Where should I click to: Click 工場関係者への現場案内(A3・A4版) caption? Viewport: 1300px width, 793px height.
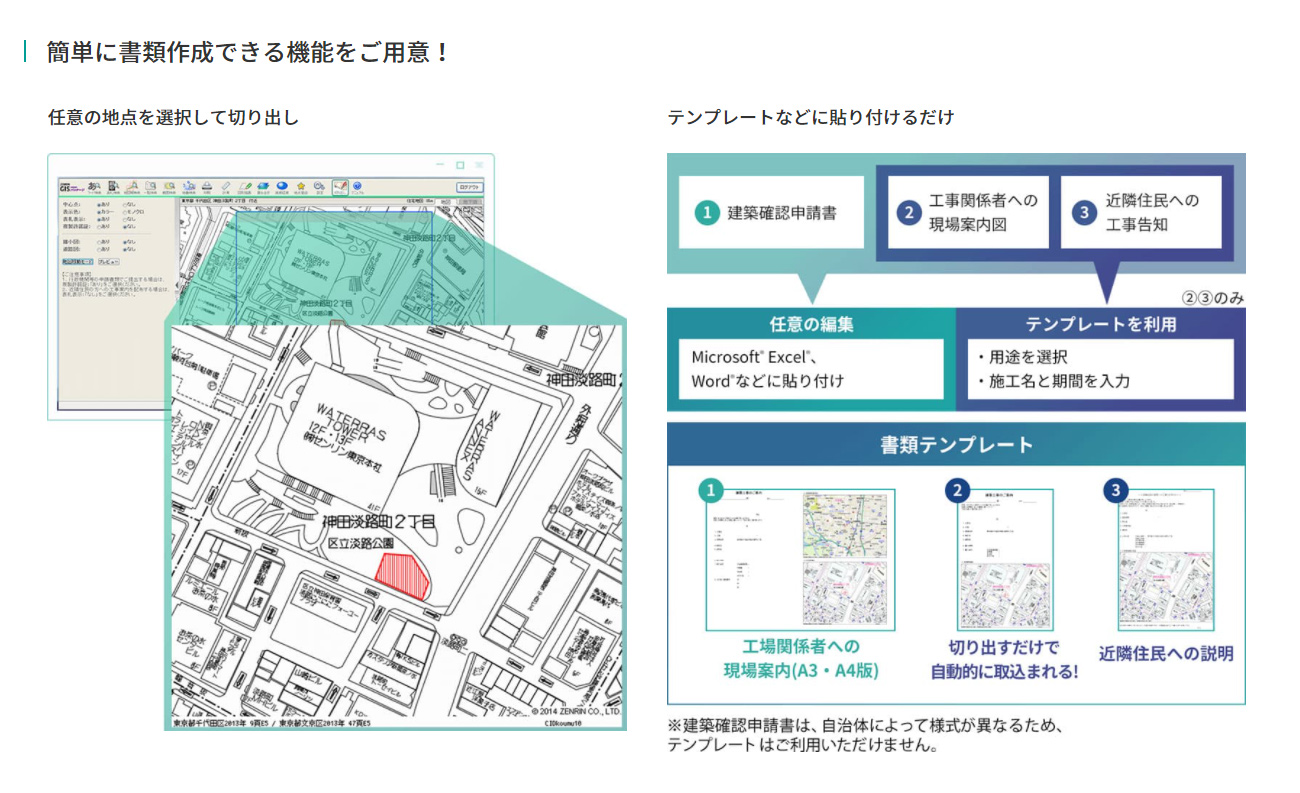click(x=801, y=659)
